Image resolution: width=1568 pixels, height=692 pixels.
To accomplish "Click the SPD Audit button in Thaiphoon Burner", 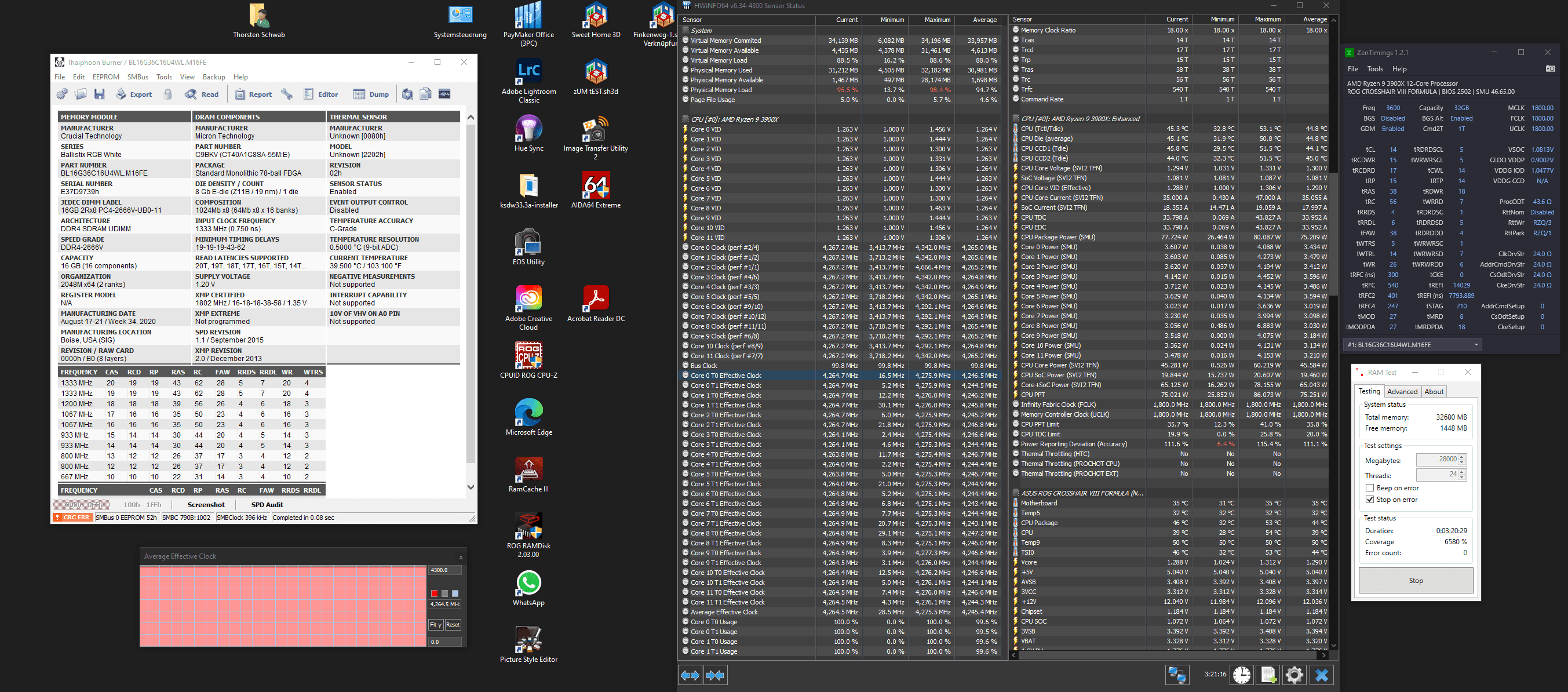I will pos(267,505).
